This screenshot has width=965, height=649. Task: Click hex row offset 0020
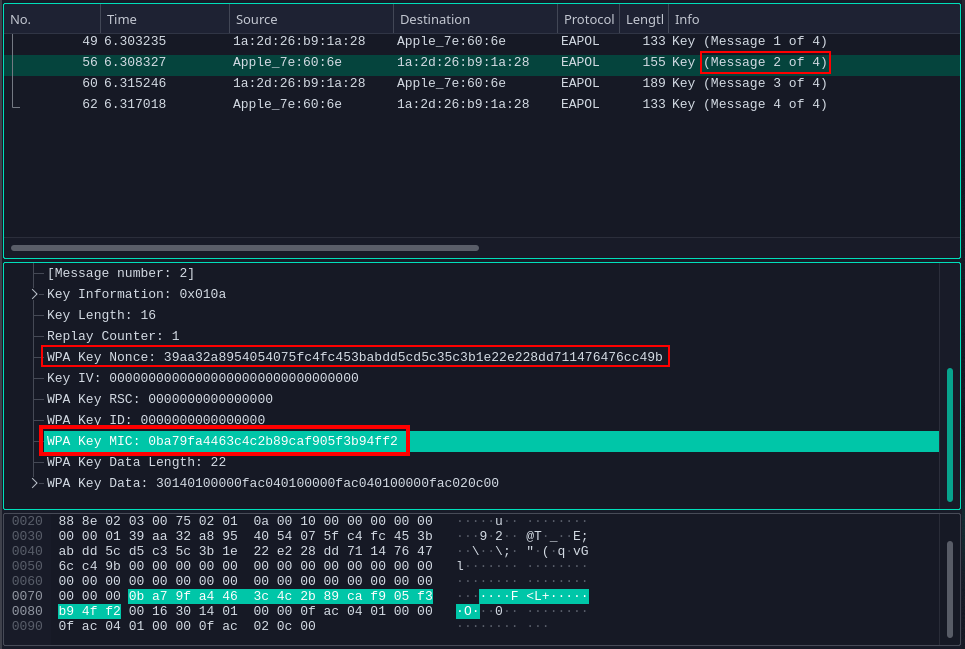pos(27,521)
